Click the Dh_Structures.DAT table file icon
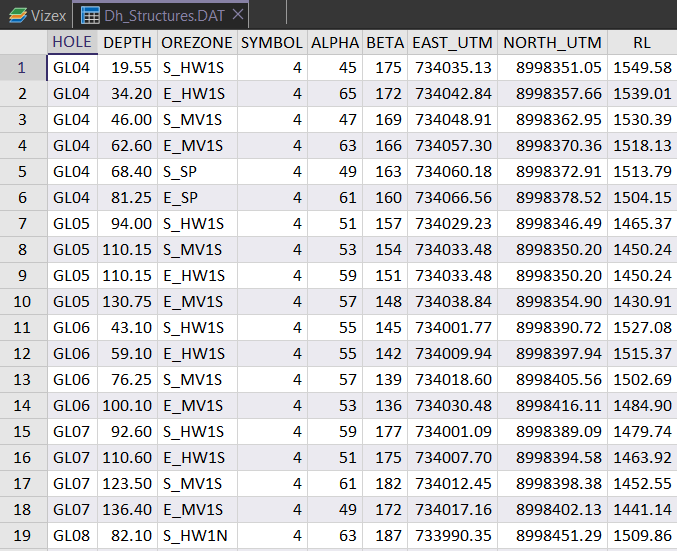The height and width of the screenshot is (551, 677). 90,16
